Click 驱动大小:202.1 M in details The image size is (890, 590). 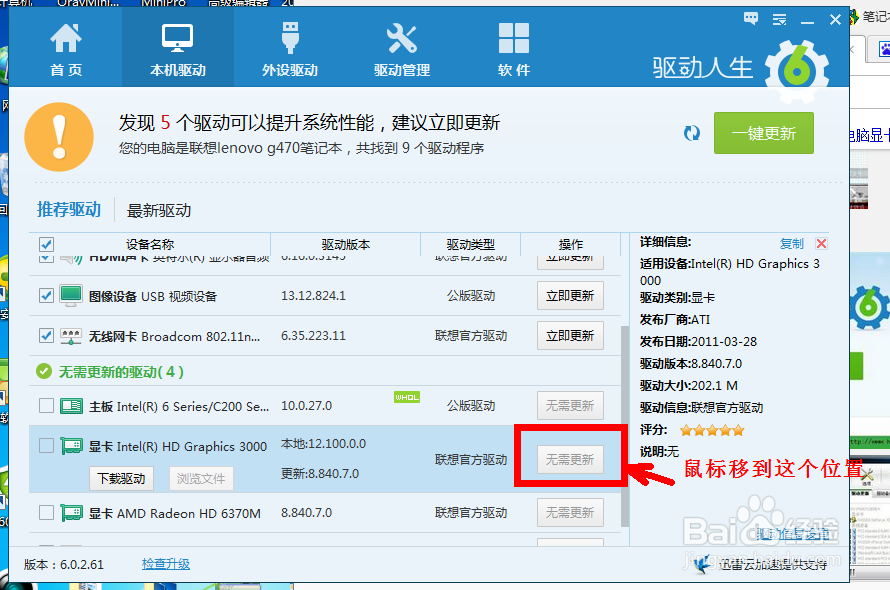click(x=689, y=386)
